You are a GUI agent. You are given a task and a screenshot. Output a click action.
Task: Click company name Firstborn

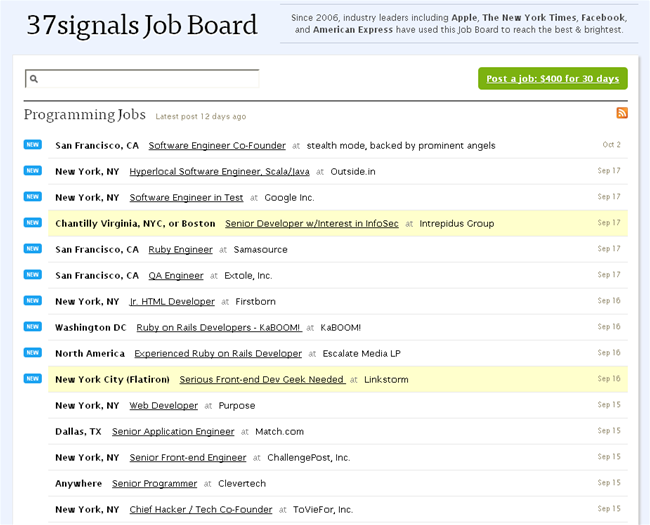point(255,301)
